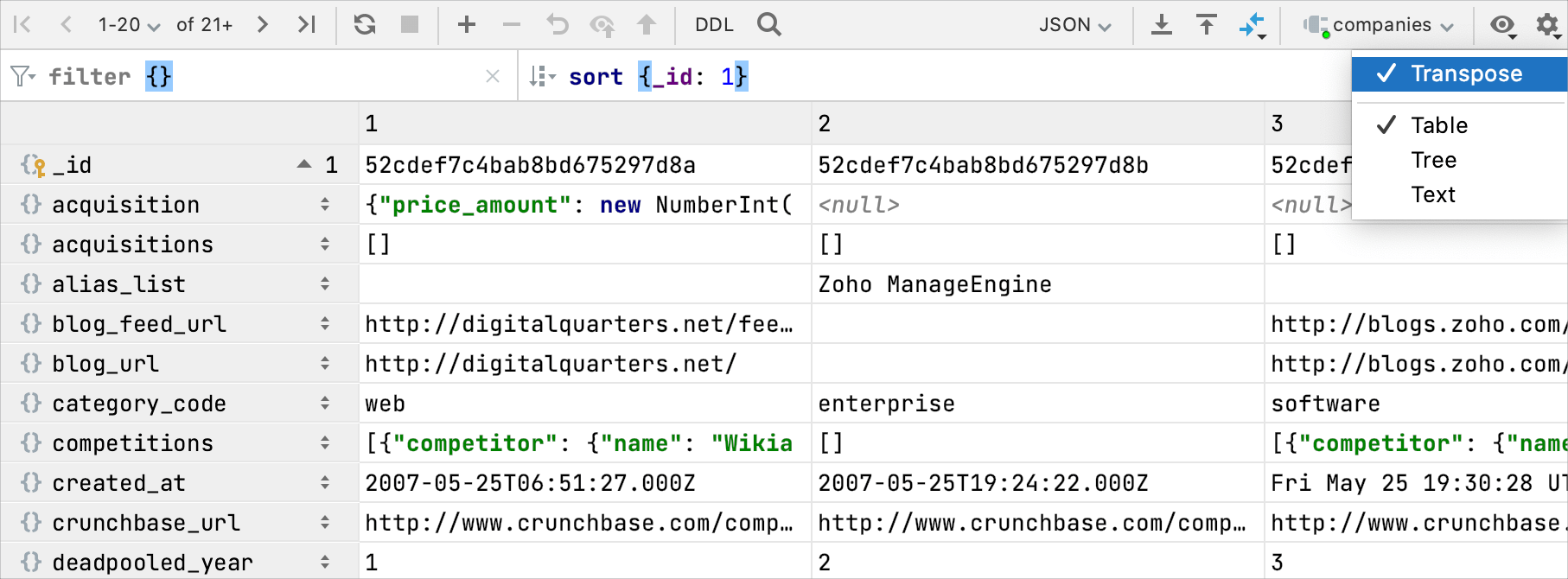The width and height of the screenshot is (1568, 579).
Task: Click the DDL button
Action: point(714,25)
